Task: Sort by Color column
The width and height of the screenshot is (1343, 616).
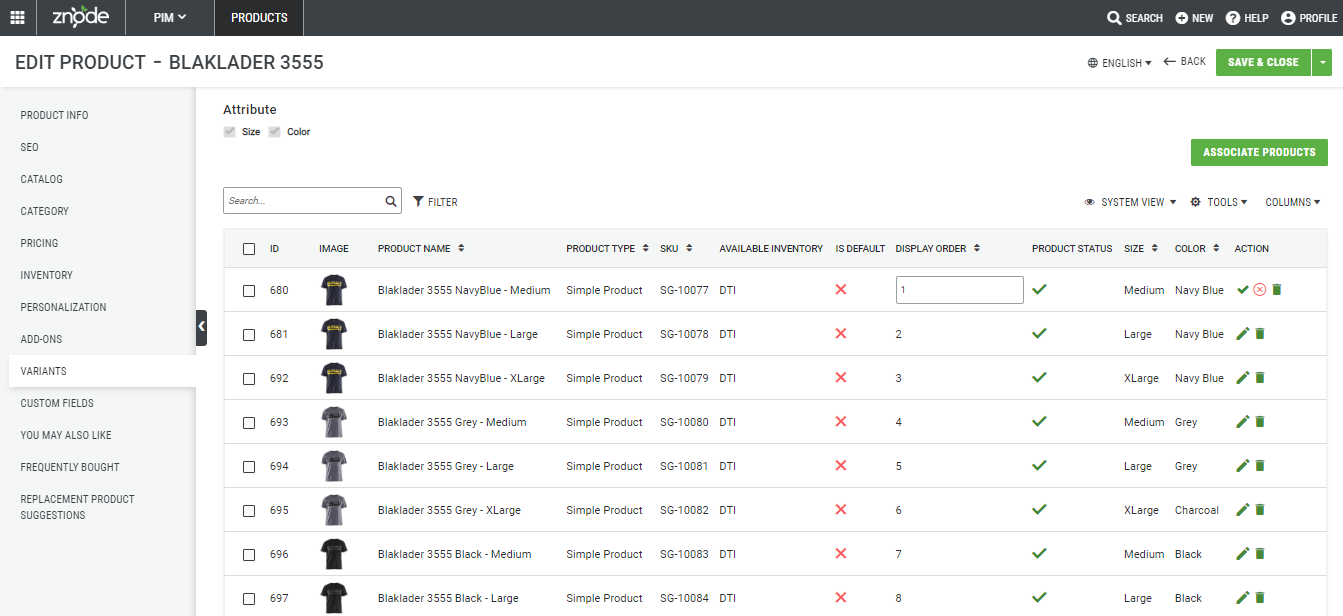Action: (x=1197, y=249)
